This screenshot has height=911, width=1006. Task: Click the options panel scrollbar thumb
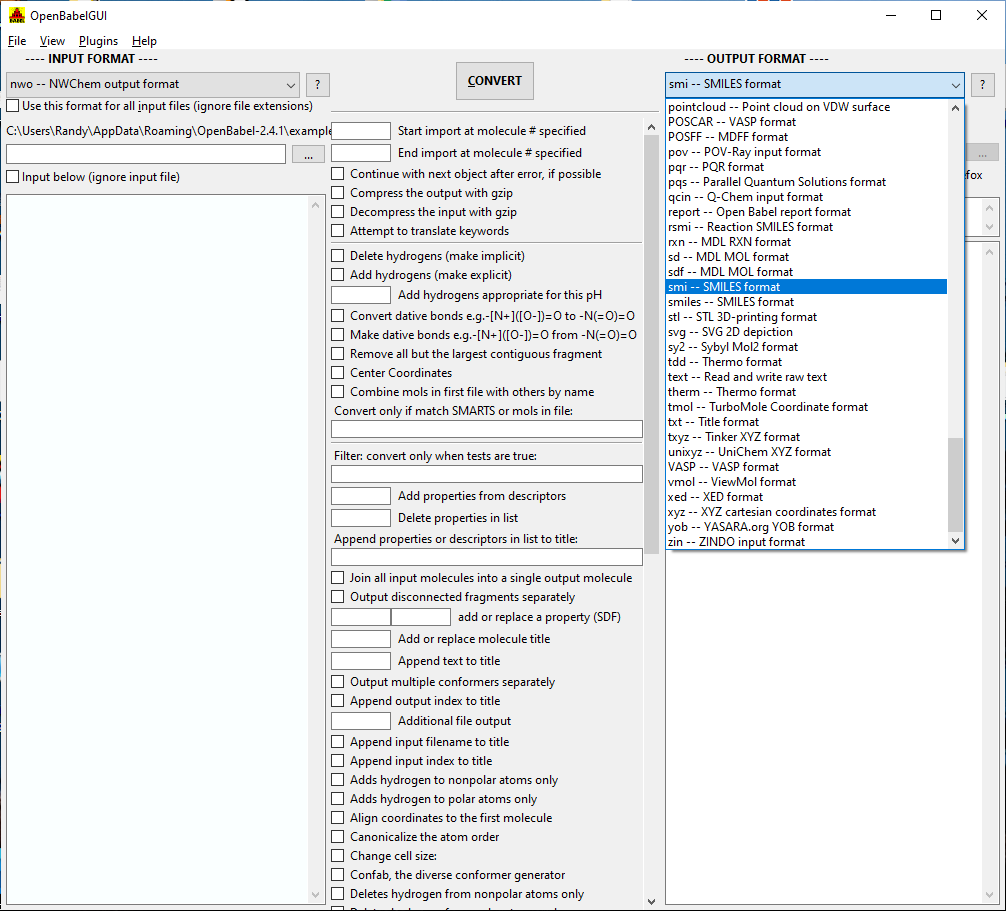[x=651, y=345]
